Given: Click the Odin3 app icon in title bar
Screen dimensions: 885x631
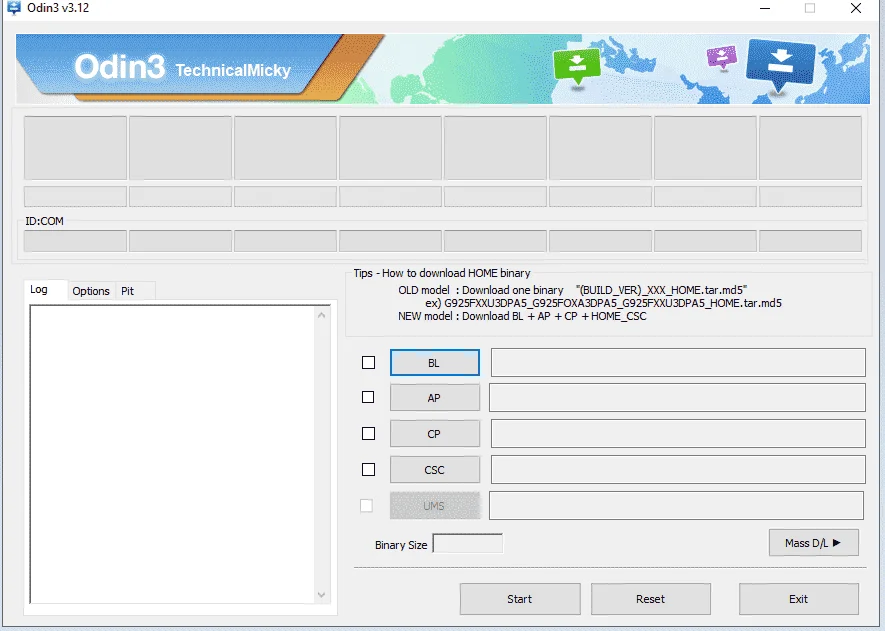Looking at the screenshot, I should point(14,7).
